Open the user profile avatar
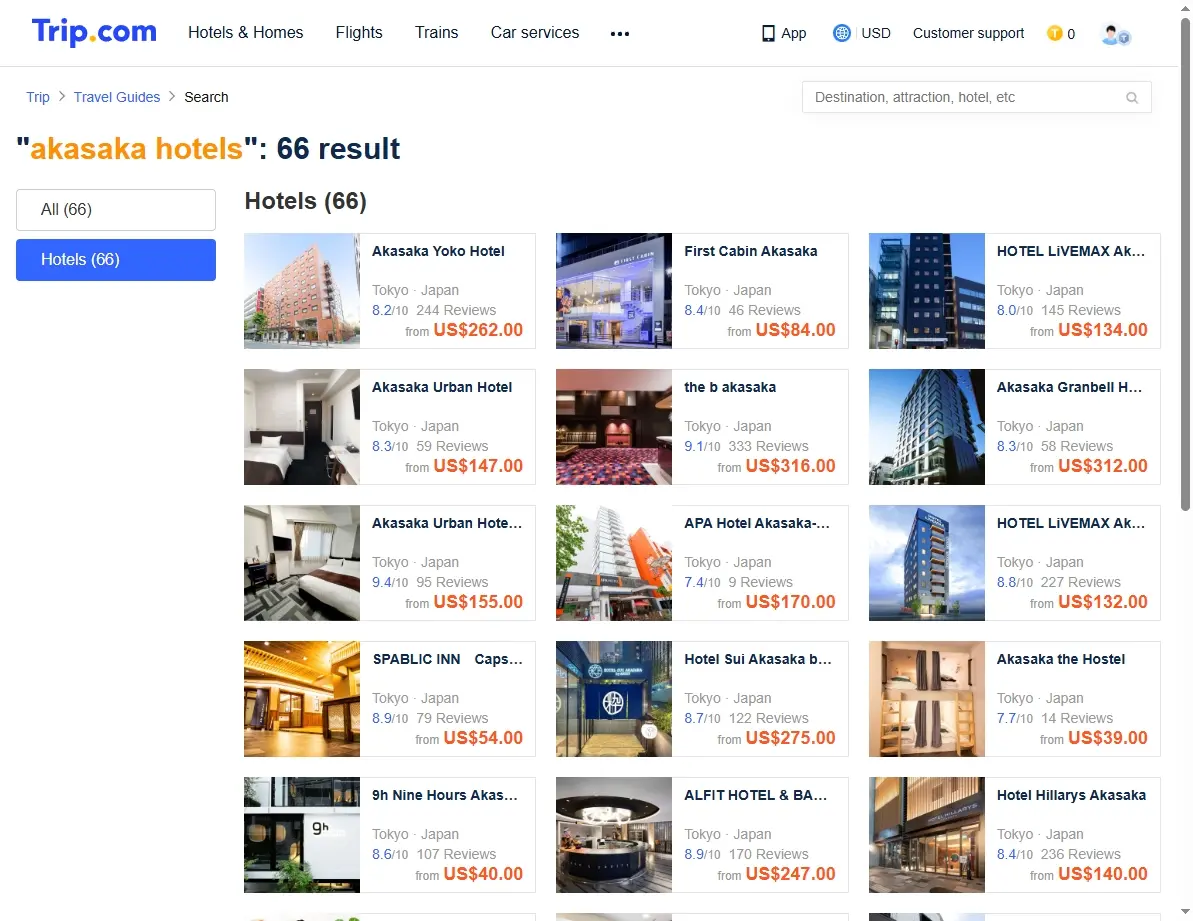 coord(1115,34)
